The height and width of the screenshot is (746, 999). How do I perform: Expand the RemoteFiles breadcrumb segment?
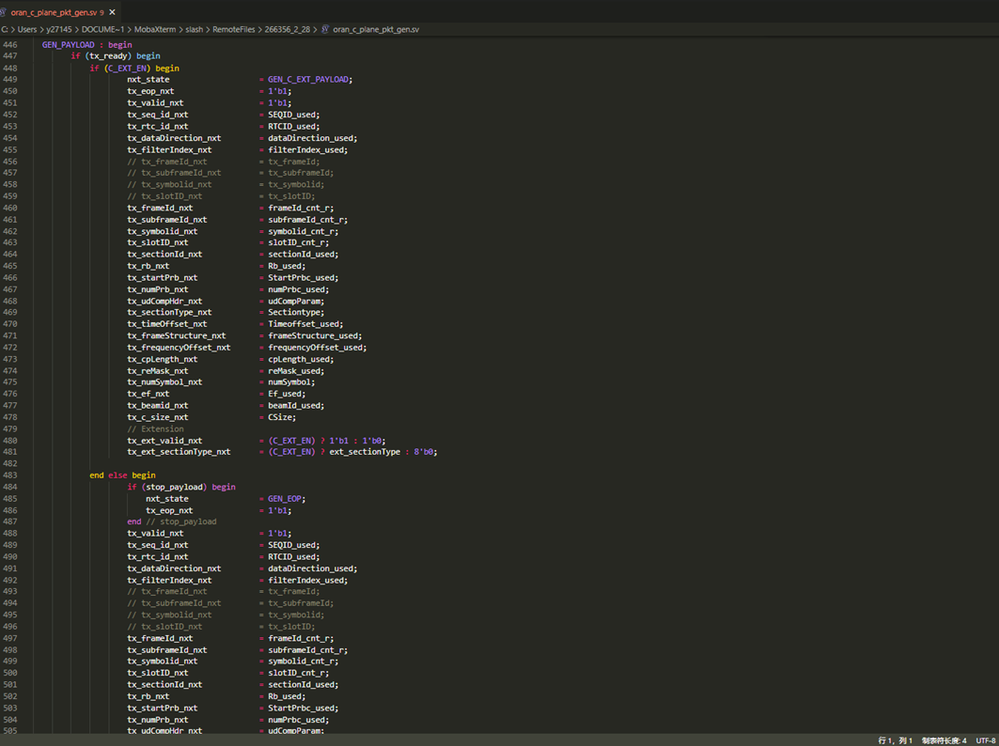click(x=232, y=29)
